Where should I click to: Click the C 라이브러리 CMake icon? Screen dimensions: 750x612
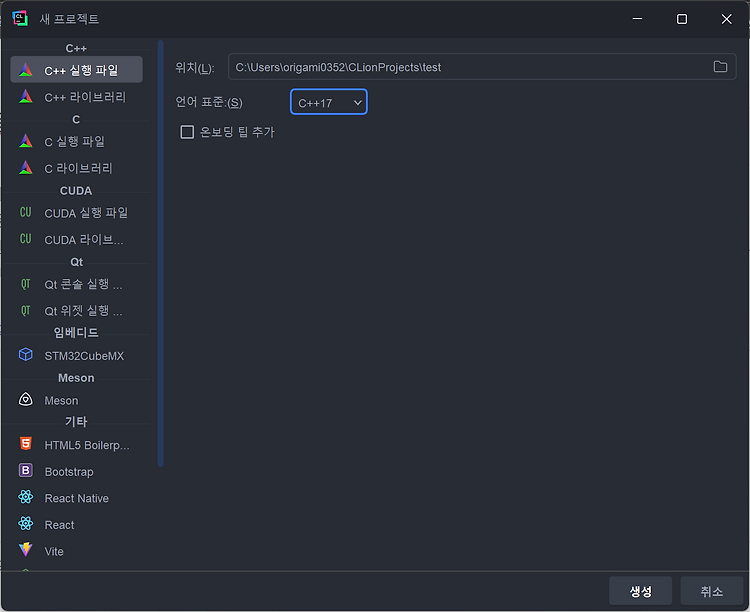click(x=26, y=168)
